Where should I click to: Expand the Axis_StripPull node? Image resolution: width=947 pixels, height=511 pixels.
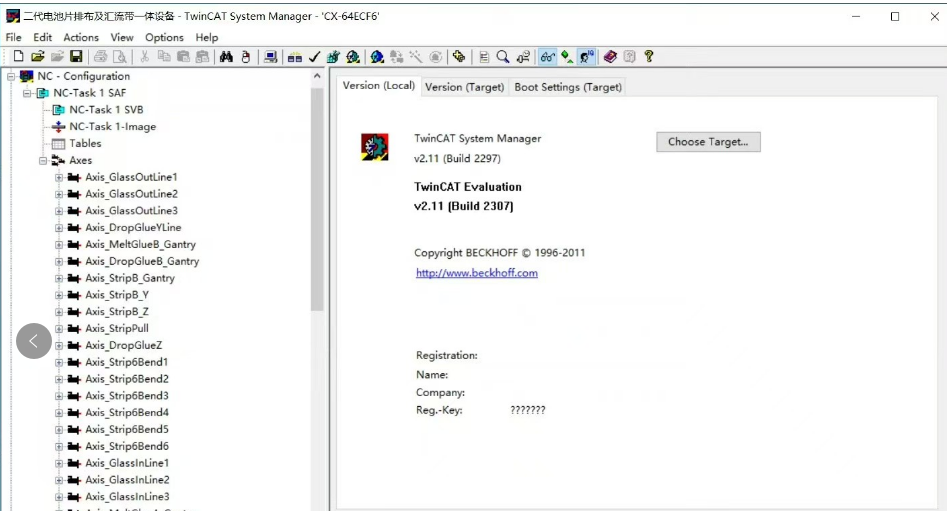[x=59, y=329]
